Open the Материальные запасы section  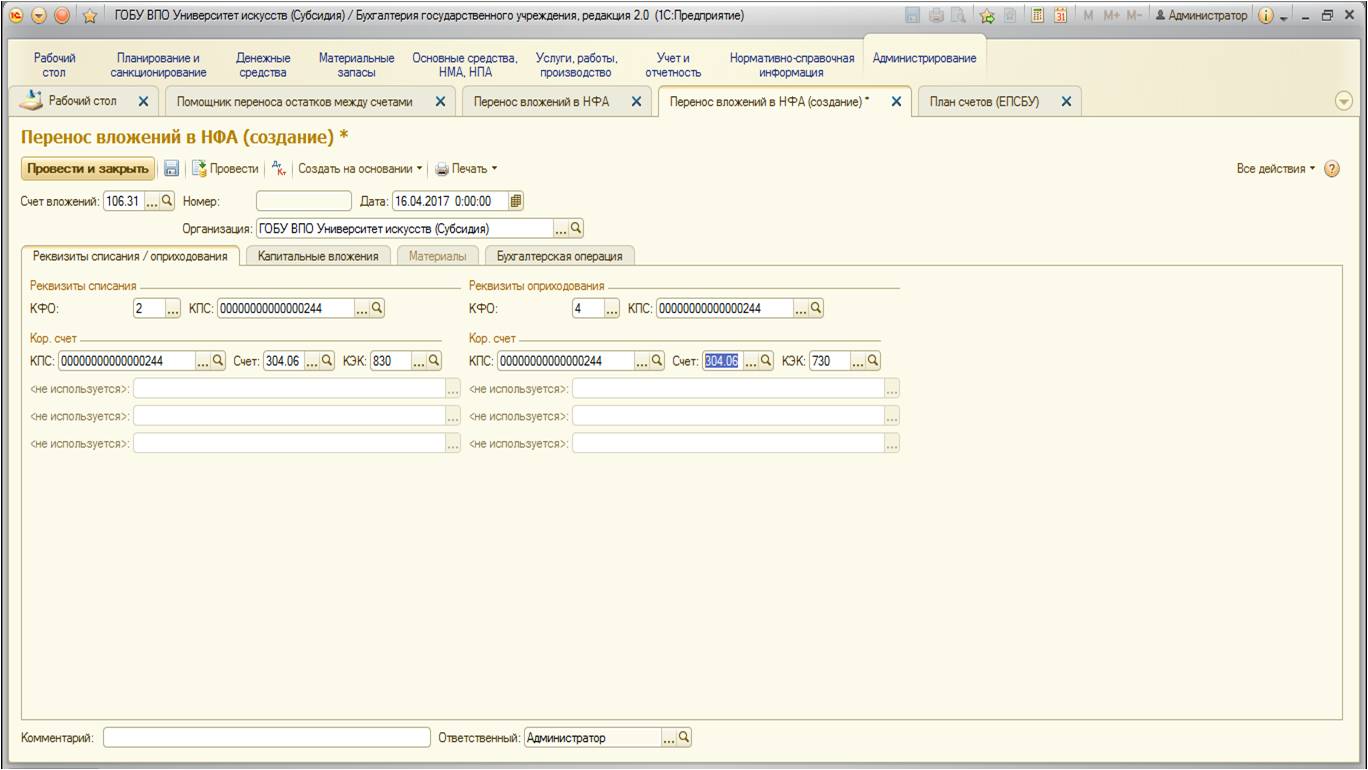356,65
